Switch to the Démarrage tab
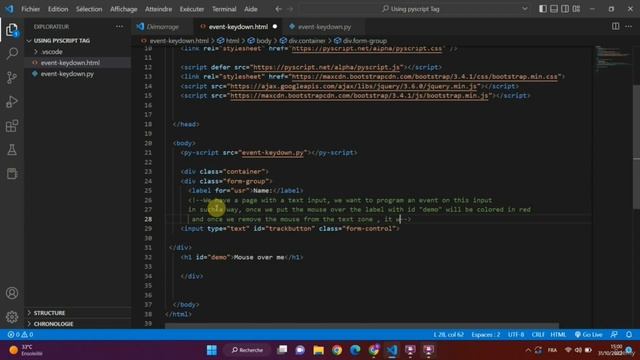640x360 pixels. [162, 27]
